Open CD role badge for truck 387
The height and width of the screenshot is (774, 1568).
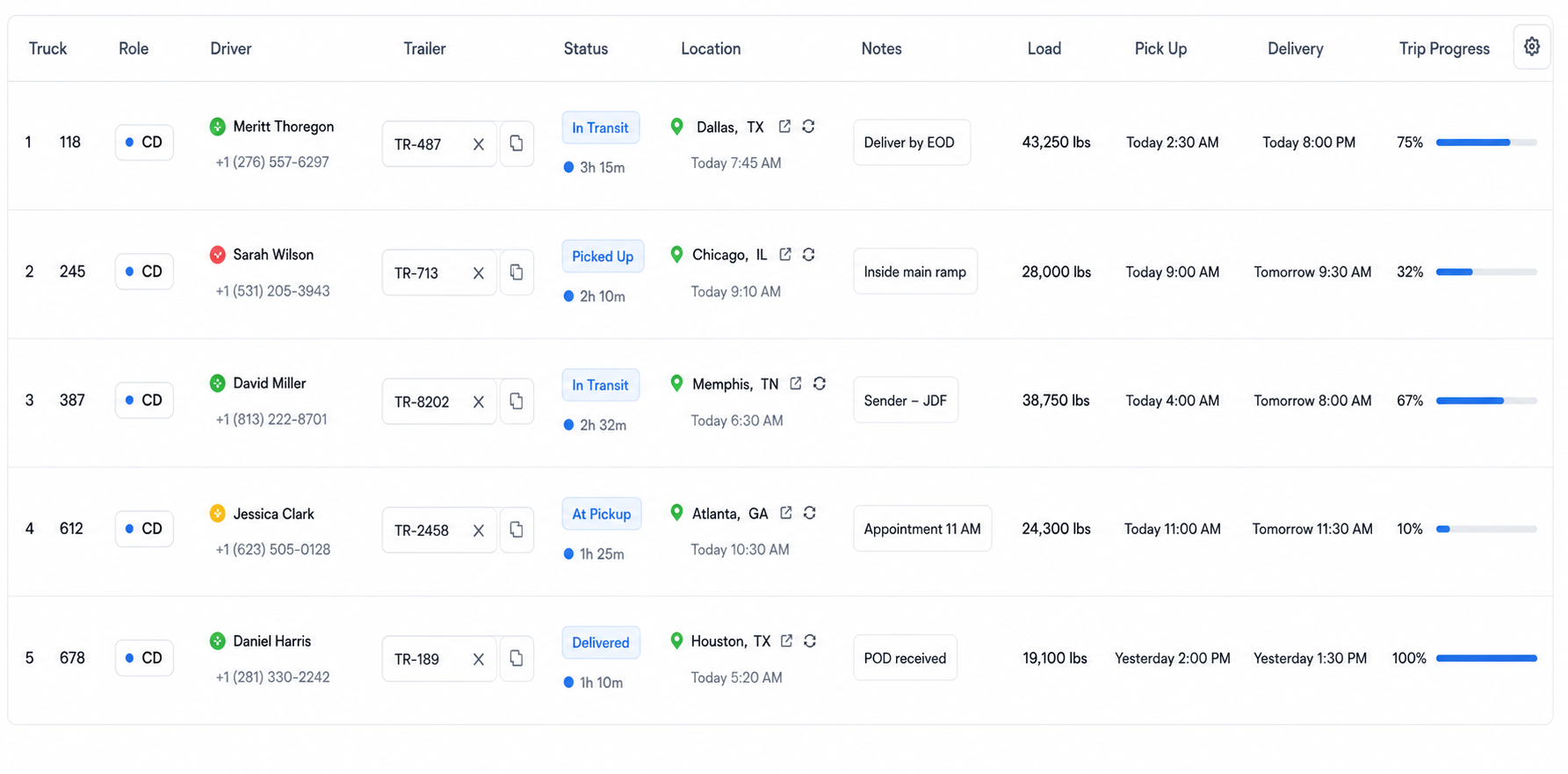pyautogui.click(x=144, y=400)
